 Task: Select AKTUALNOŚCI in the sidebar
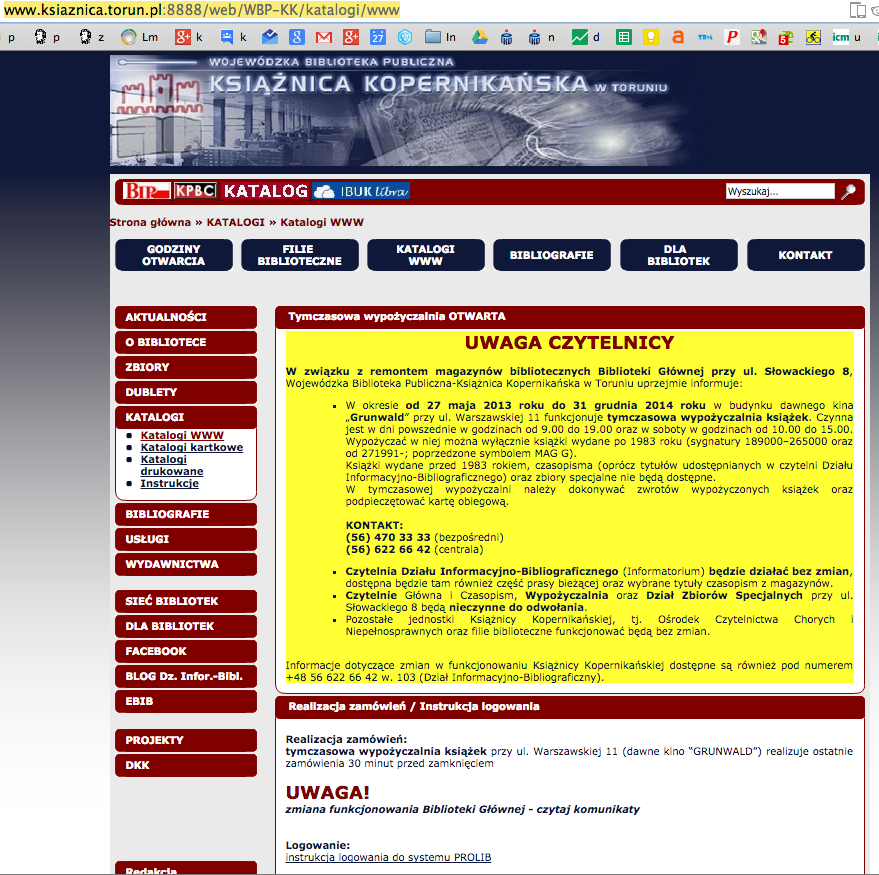coord(186,317)
